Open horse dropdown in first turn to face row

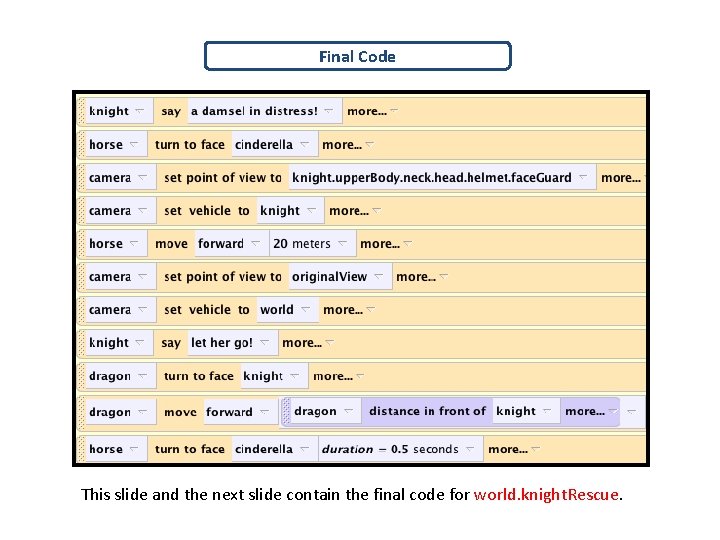(x=116, y=145)
